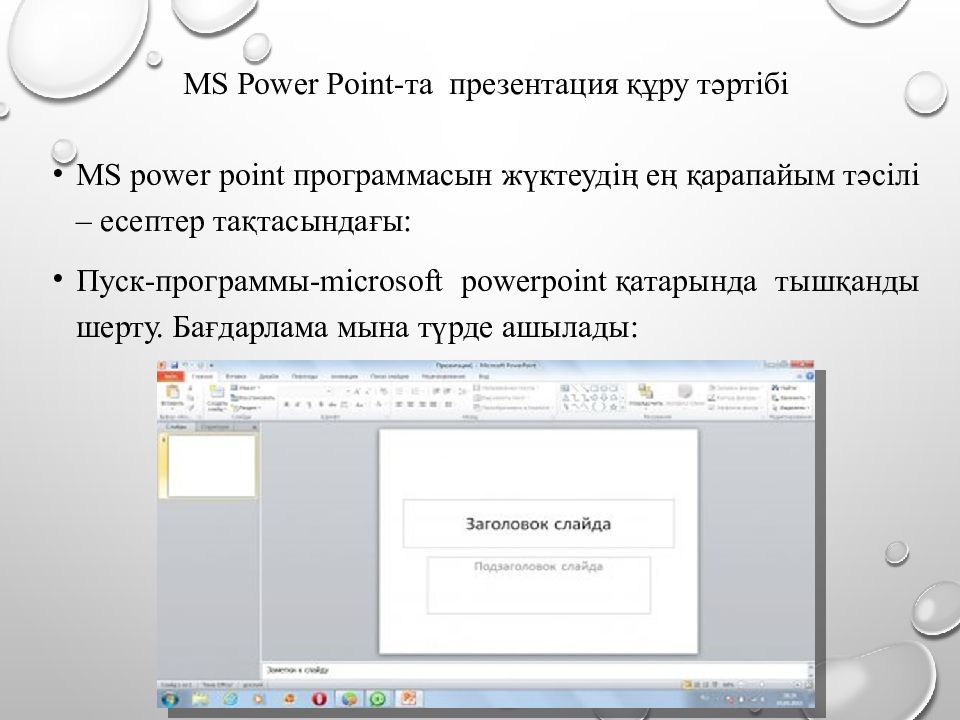
Task: Open the Layout (Макет) dropdown
Action: tap(245, 388)
